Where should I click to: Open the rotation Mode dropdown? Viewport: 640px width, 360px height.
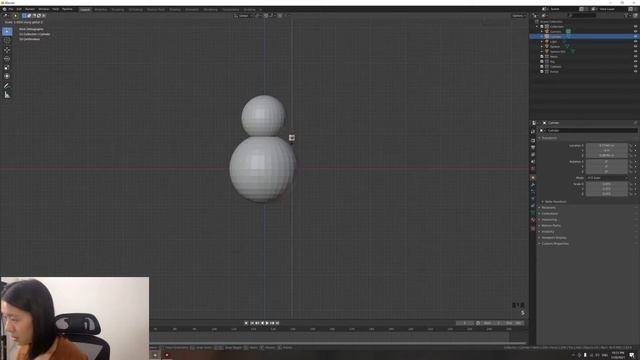(607, 178)
